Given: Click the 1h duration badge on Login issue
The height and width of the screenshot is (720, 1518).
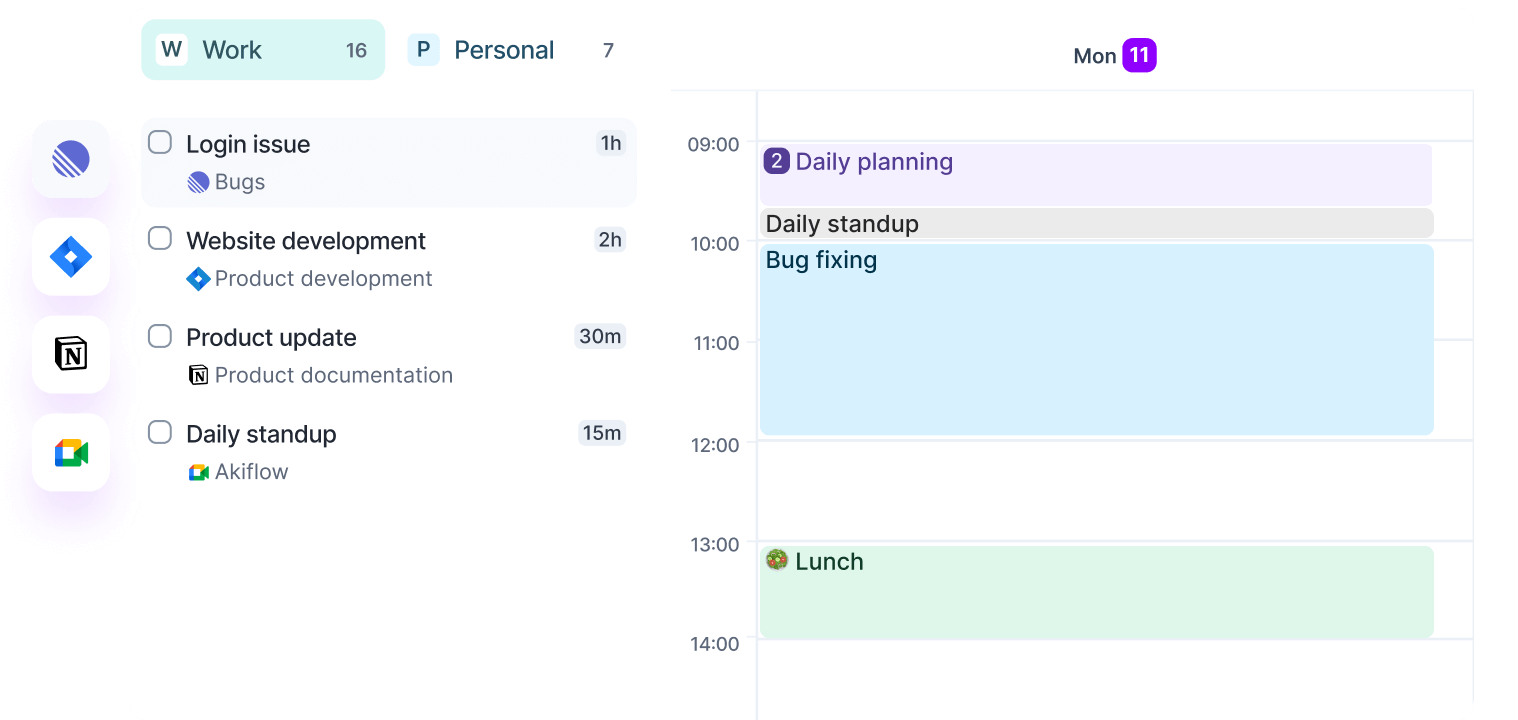Looking at the screenshot, I should (610, 143).
